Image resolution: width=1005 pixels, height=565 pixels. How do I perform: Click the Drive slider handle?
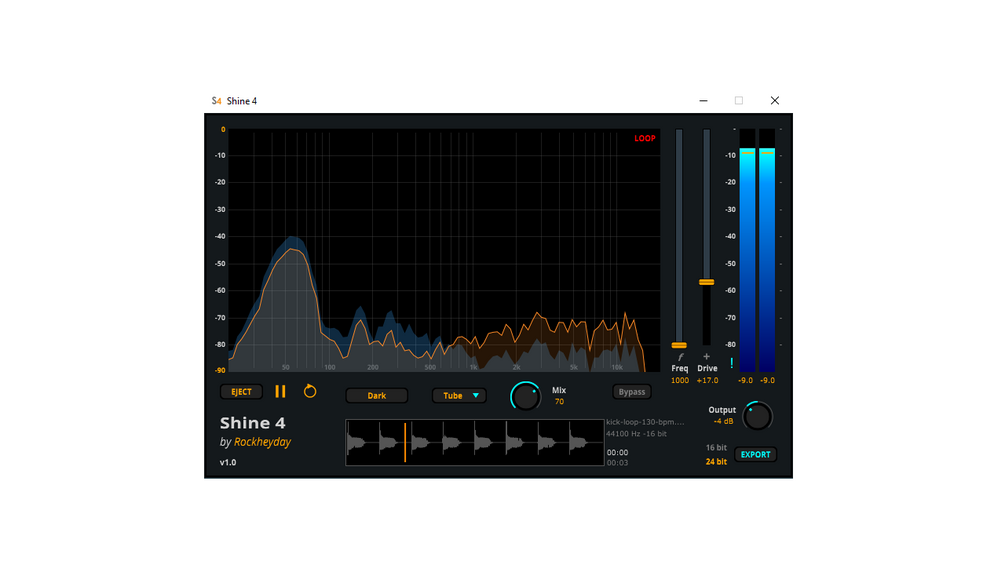click(x=706, y=282)
